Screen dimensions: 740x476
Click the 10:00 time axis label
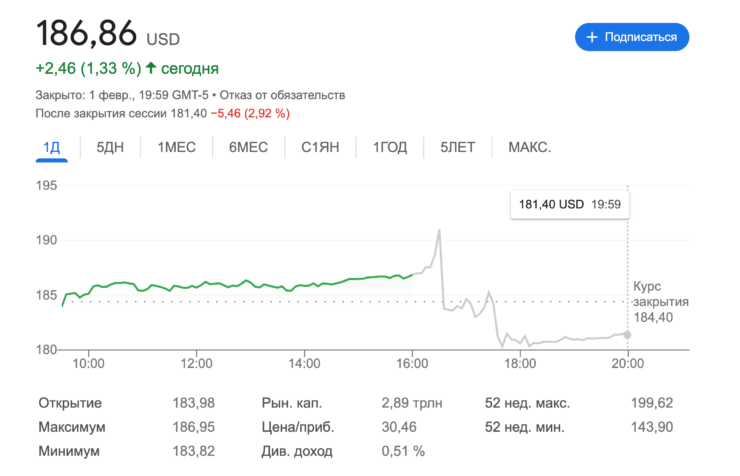point(88,364)
